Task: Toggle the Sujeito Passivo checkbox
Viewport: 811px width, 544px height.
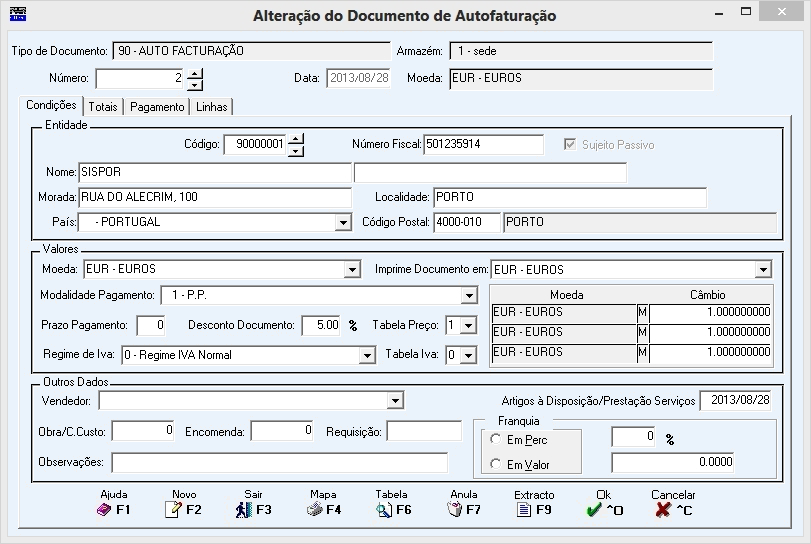Action: 570,144
